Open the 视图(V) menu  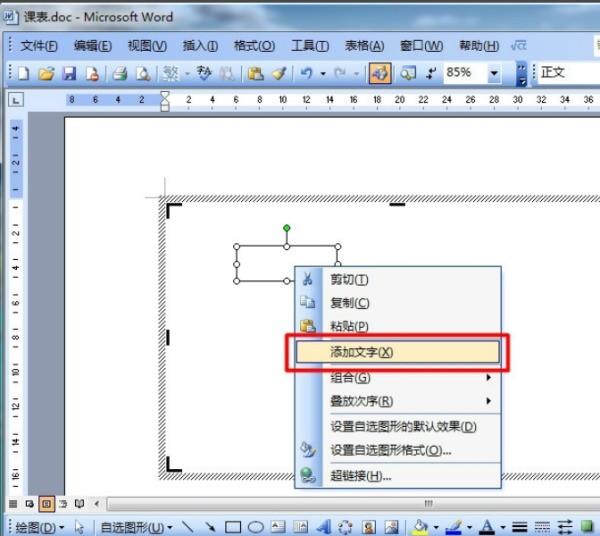click(147, 46)
